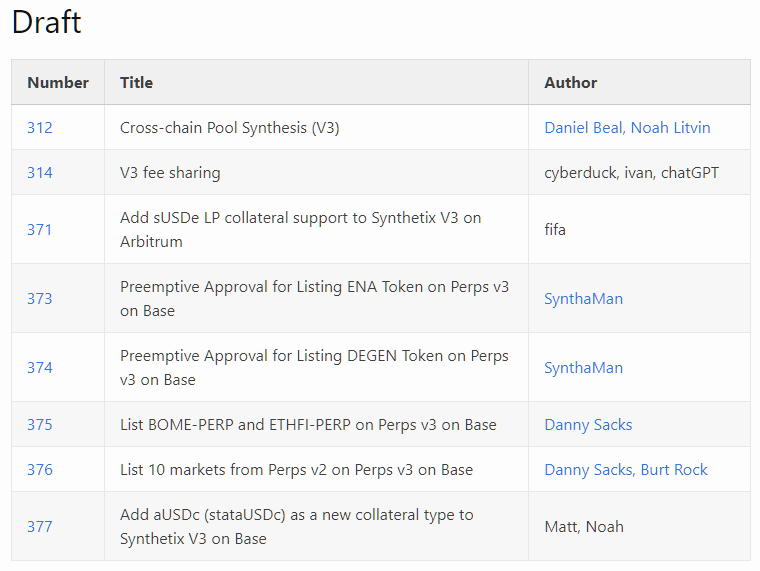760x571 pixels.
Task: Open proposal number 377 link
Action: tap(40, 526)
